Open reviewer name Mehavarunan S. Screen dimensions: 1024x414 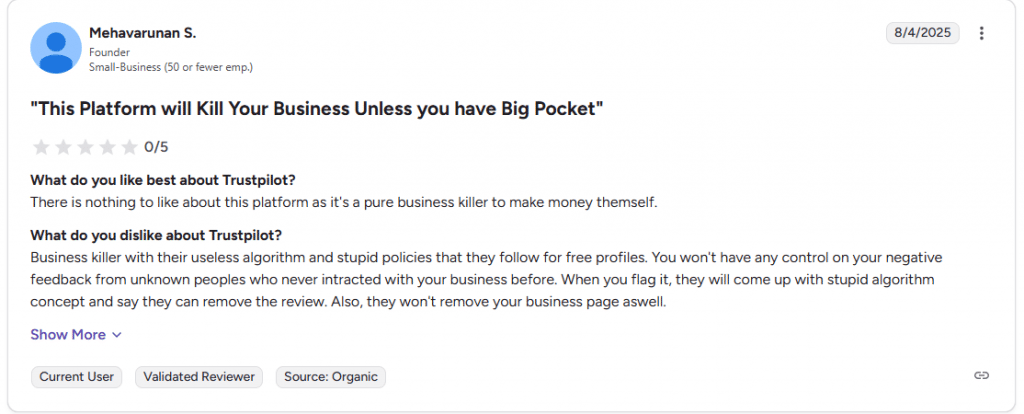click(142, 33)
